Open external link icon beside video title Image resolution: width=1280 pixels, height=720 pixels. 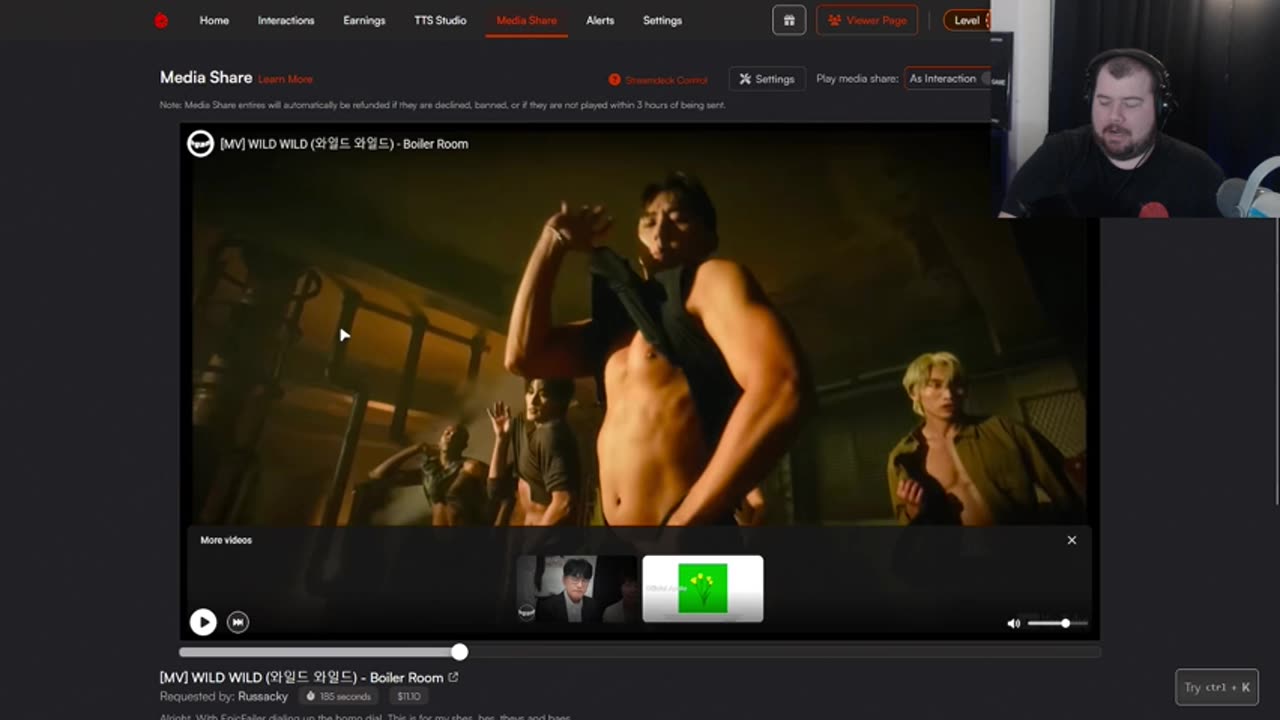coord(453,677)
